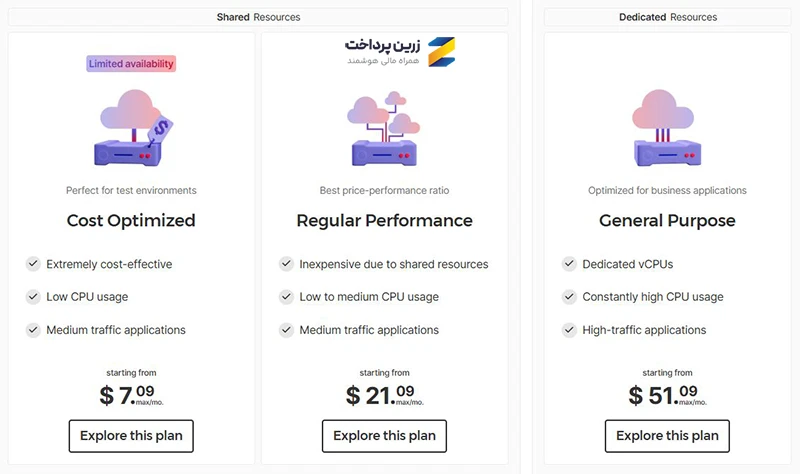
Task: Open the Regular Performance plan heading
Action: pyautogui.click(x=384, y=220)
